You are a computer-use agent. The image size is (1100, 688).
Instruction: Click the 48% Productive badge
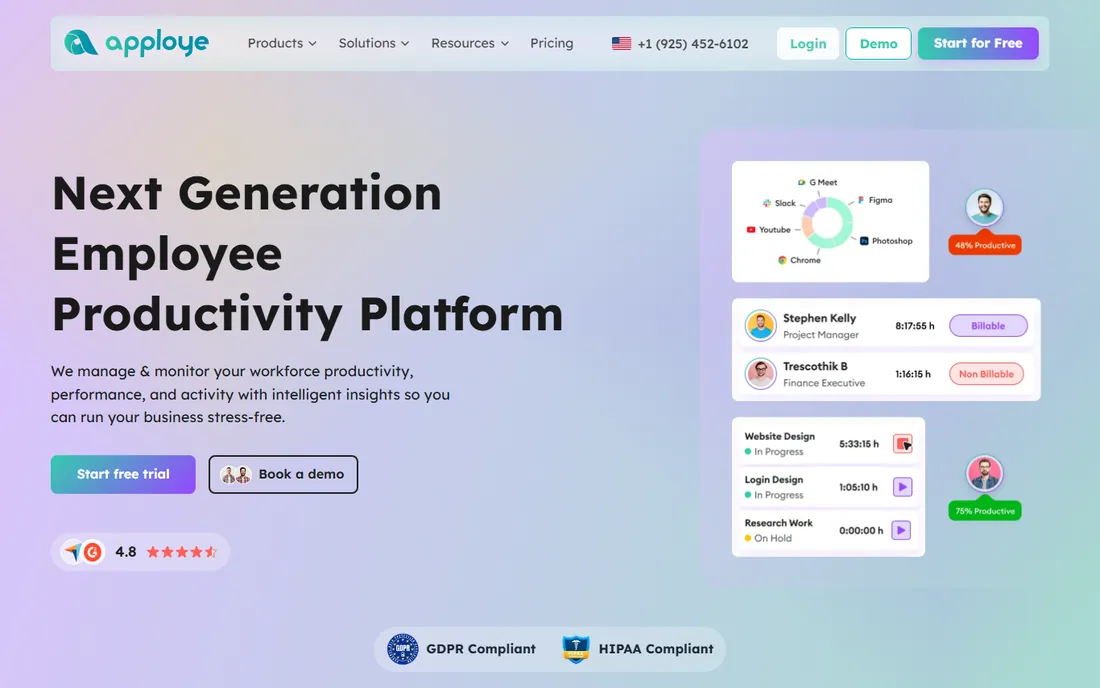pyautogui.click(x=984, y=245)
